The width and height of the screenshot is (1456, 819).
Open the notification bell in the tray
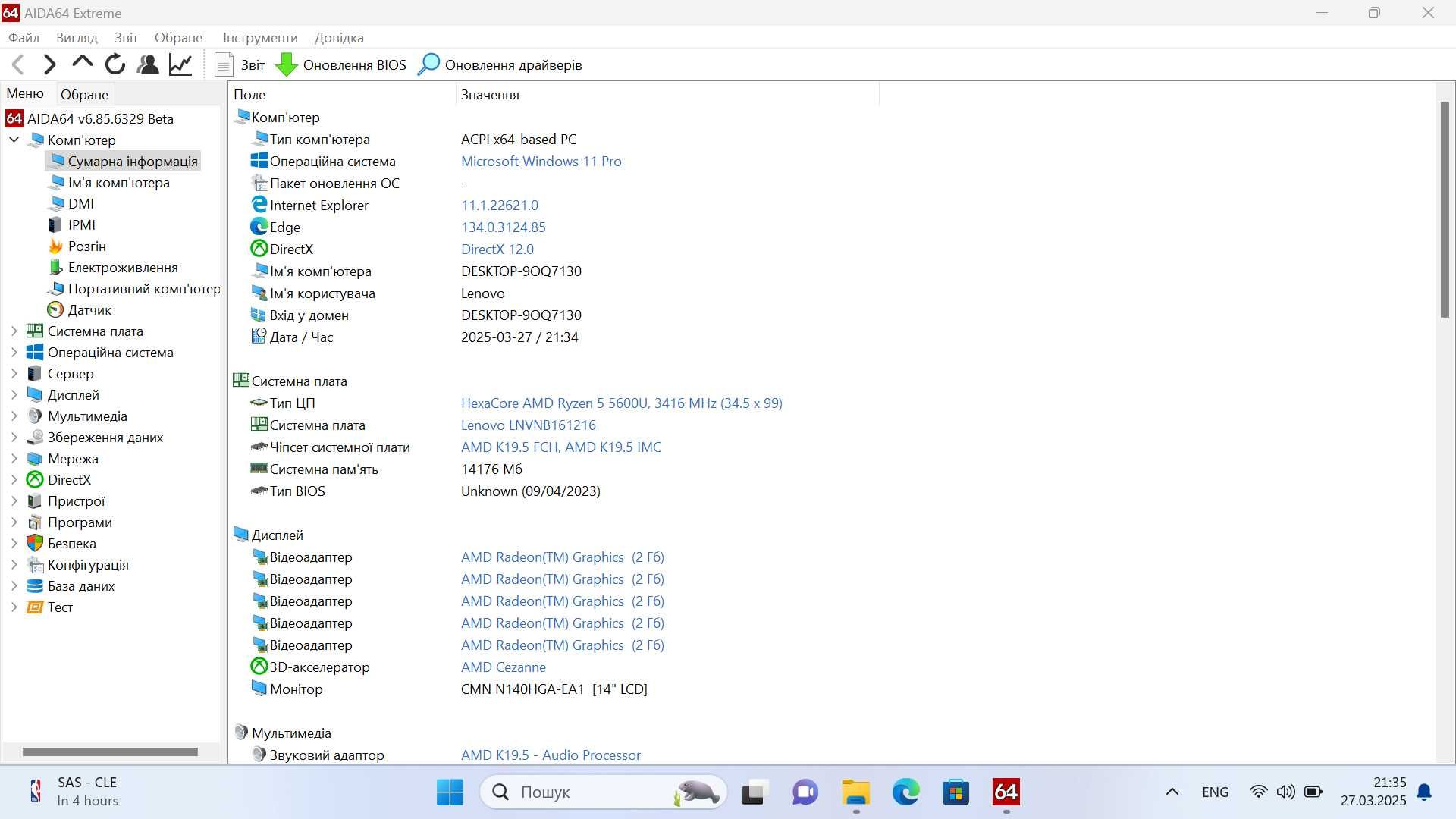point(1424,792)
